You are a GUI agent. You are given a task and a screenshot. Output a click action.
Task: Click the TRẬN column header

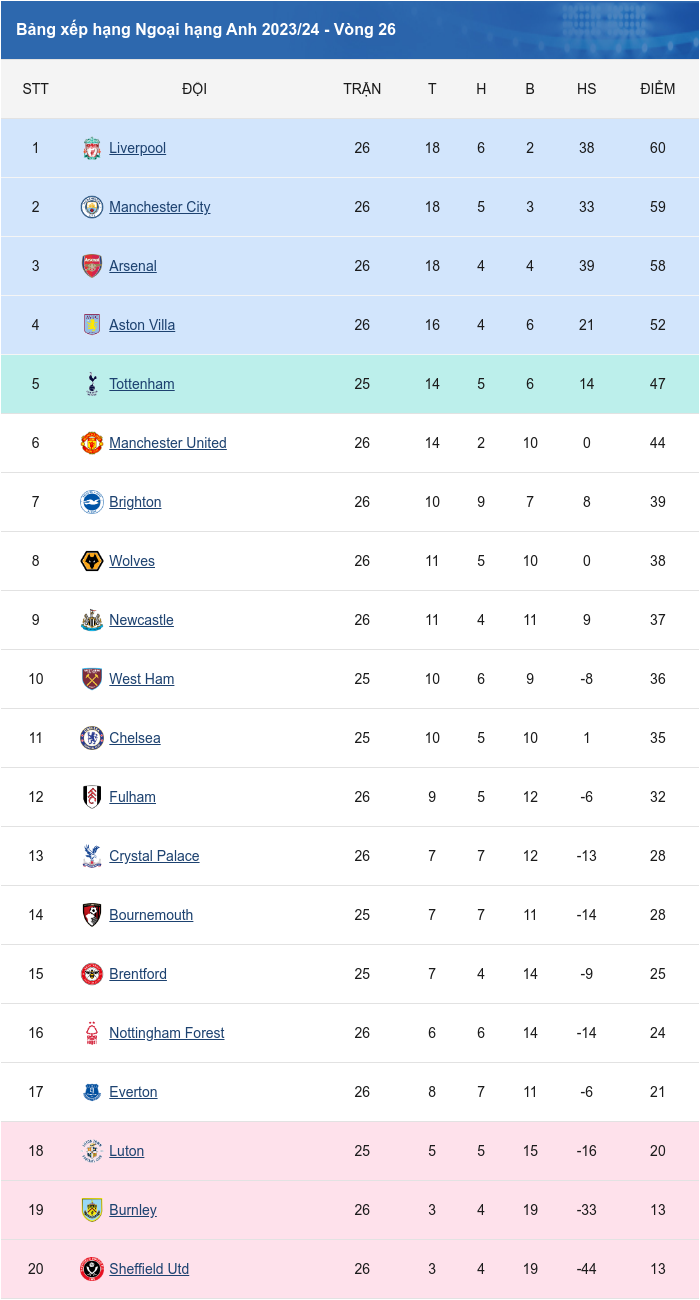coord(362,89)
